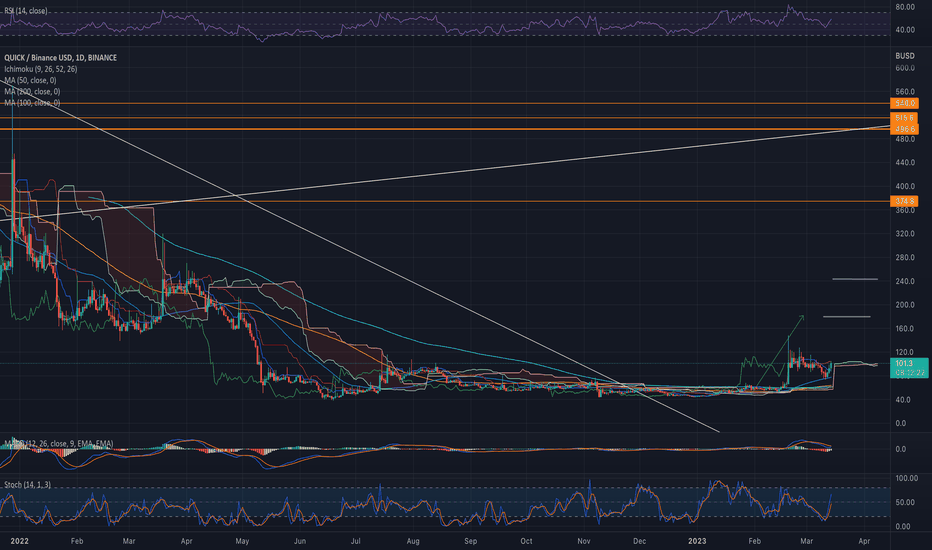The width and height of the screenshot is (932, 550).
Task: Click the 120.0 value on price axis
Action: [905, 352]
